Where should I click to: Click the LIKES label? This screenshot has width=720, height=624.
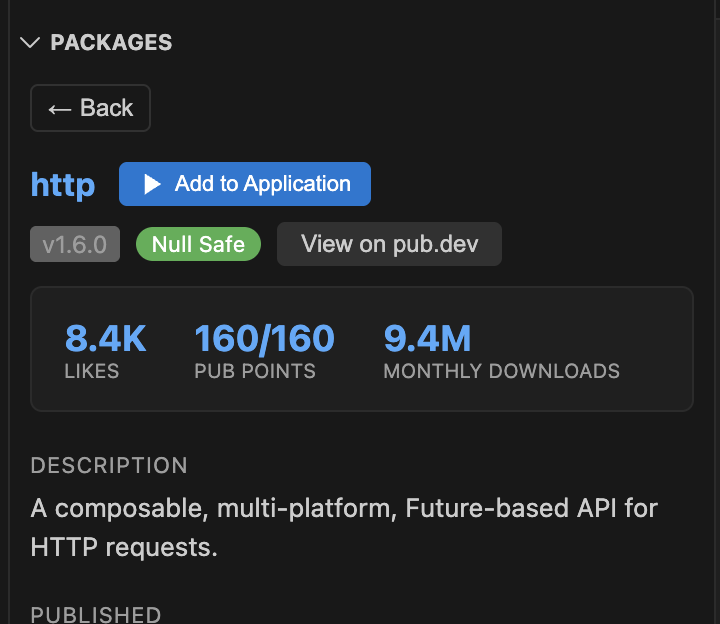click(92, 371)
